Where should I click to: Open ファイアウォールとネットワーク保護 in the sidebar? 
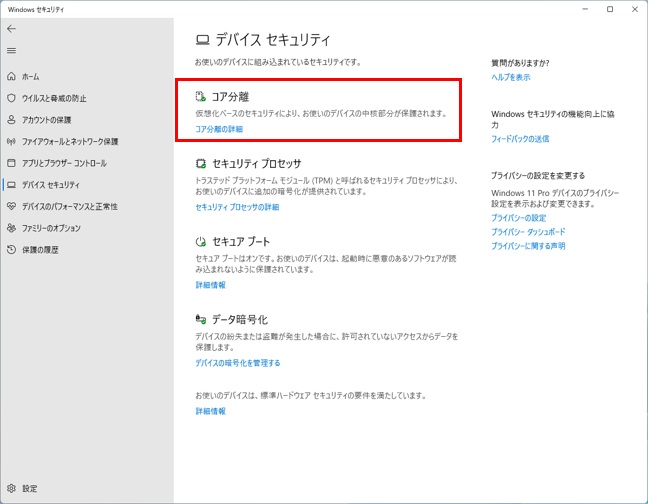point(70,142)
